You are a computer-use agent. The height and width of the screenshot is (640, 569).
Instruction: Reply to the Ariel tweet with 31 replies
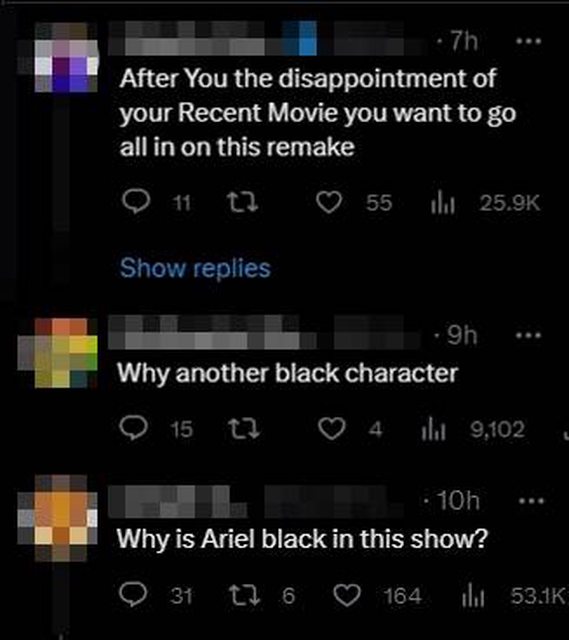point(133,595)
